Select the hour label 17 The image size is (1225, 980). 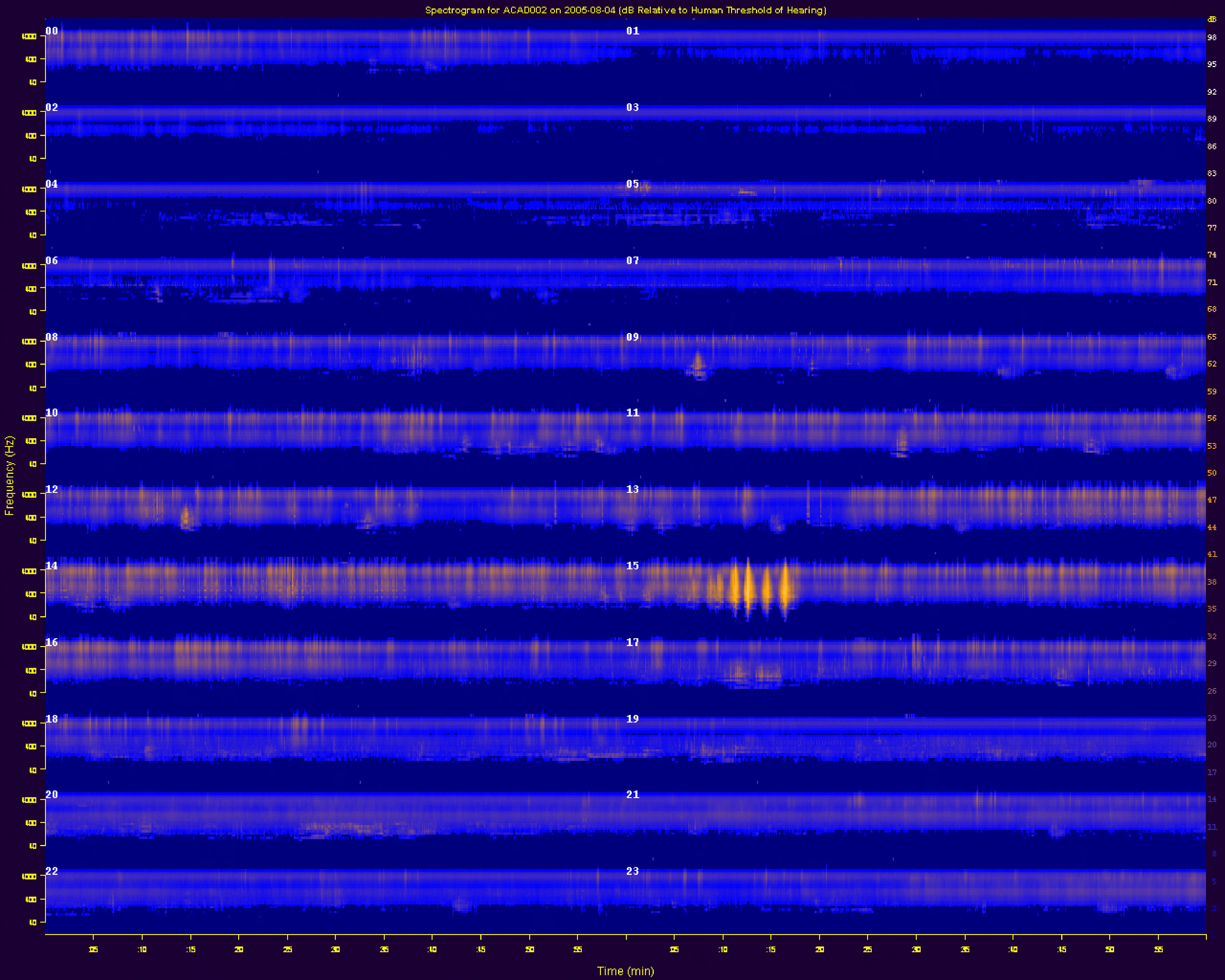point(632,643)
